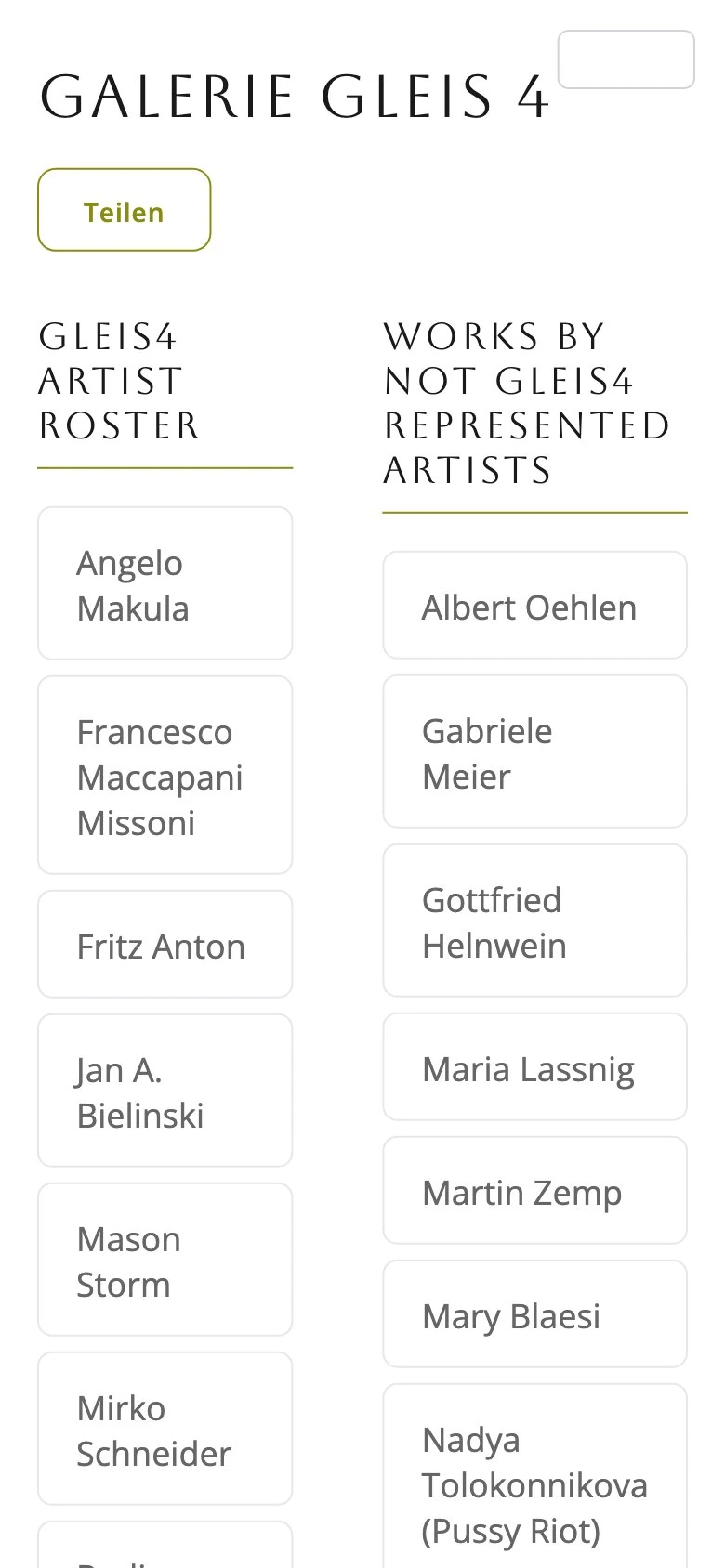Open the empty box at top right
Viewport: 725px width, 1568px height.
(626, 59)
